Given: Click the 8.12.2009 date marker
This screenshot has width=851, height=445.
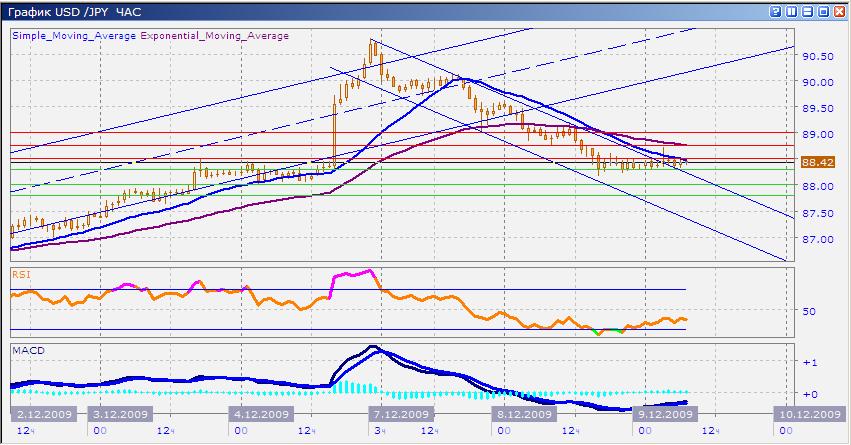Looking at the screenshot, I should point(524,414).
